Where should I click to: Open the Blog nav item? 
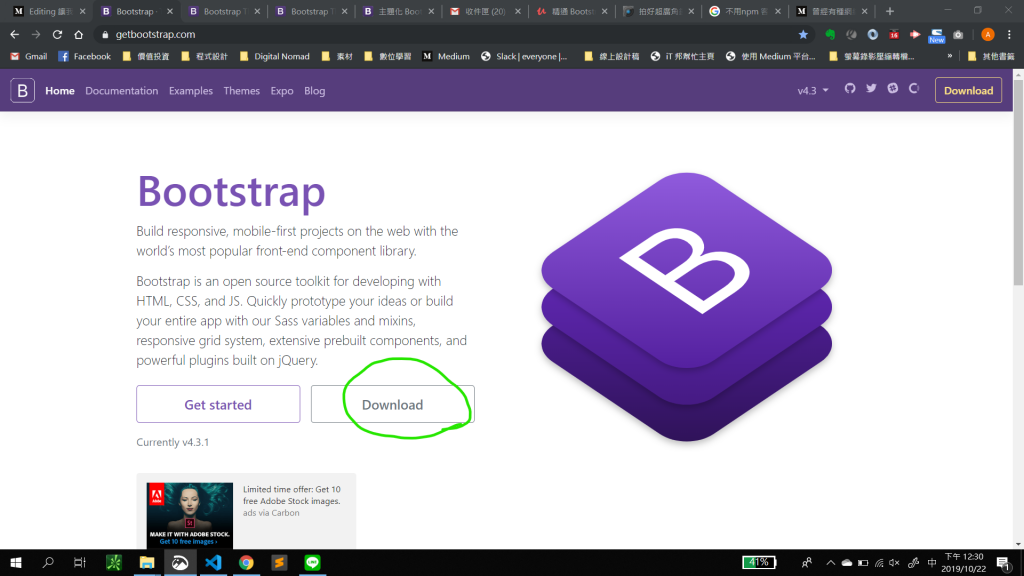click(x=315, y=91)
